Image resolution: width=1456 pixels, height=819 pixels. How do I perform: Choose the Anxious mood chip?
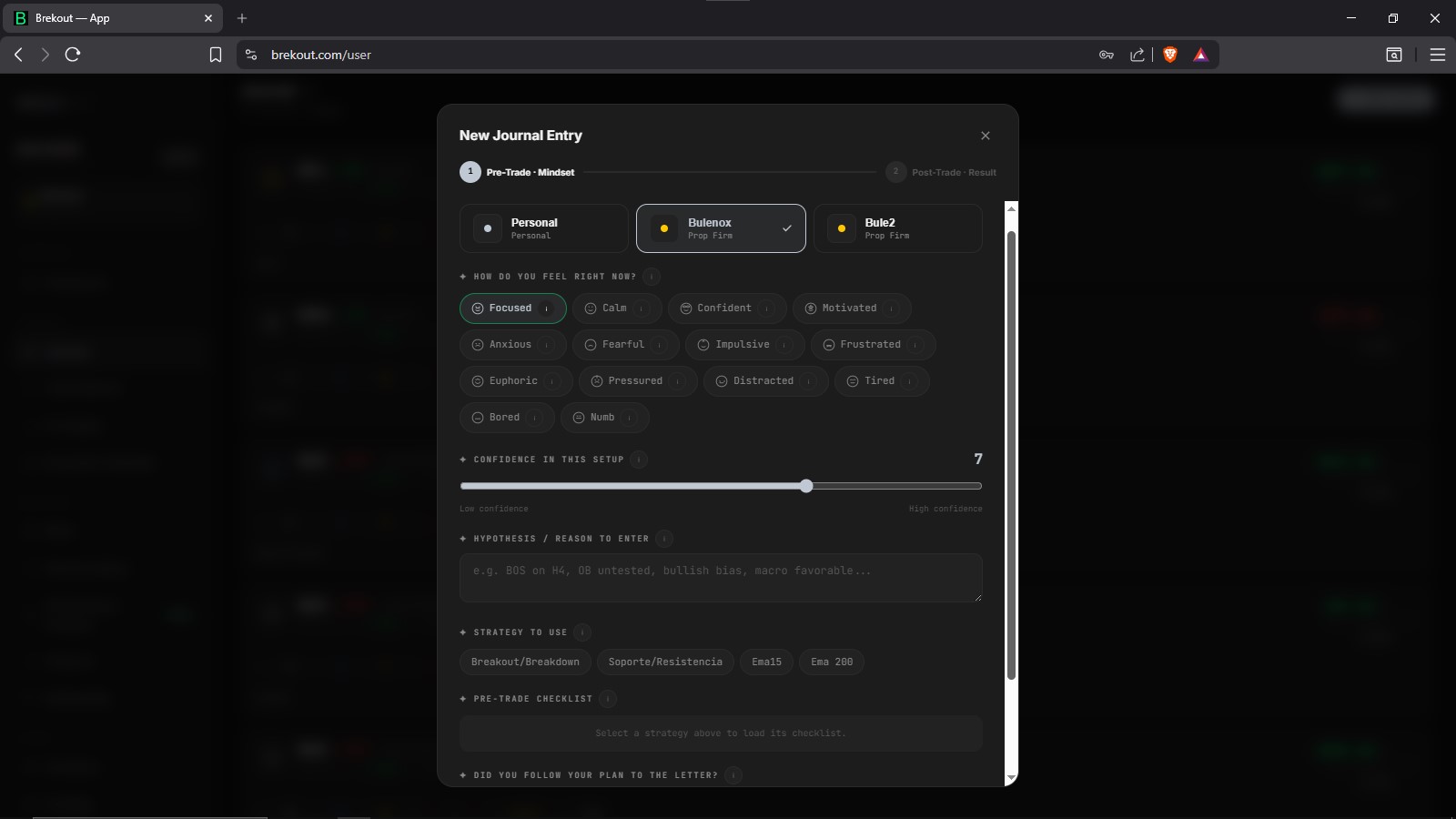(512, 345)
